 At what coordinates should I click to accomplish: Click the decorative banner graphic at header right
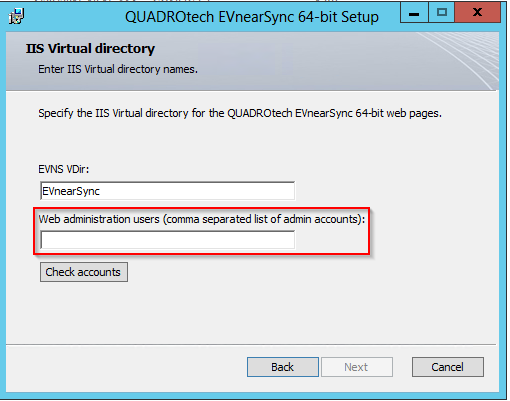tap(458, 61)
